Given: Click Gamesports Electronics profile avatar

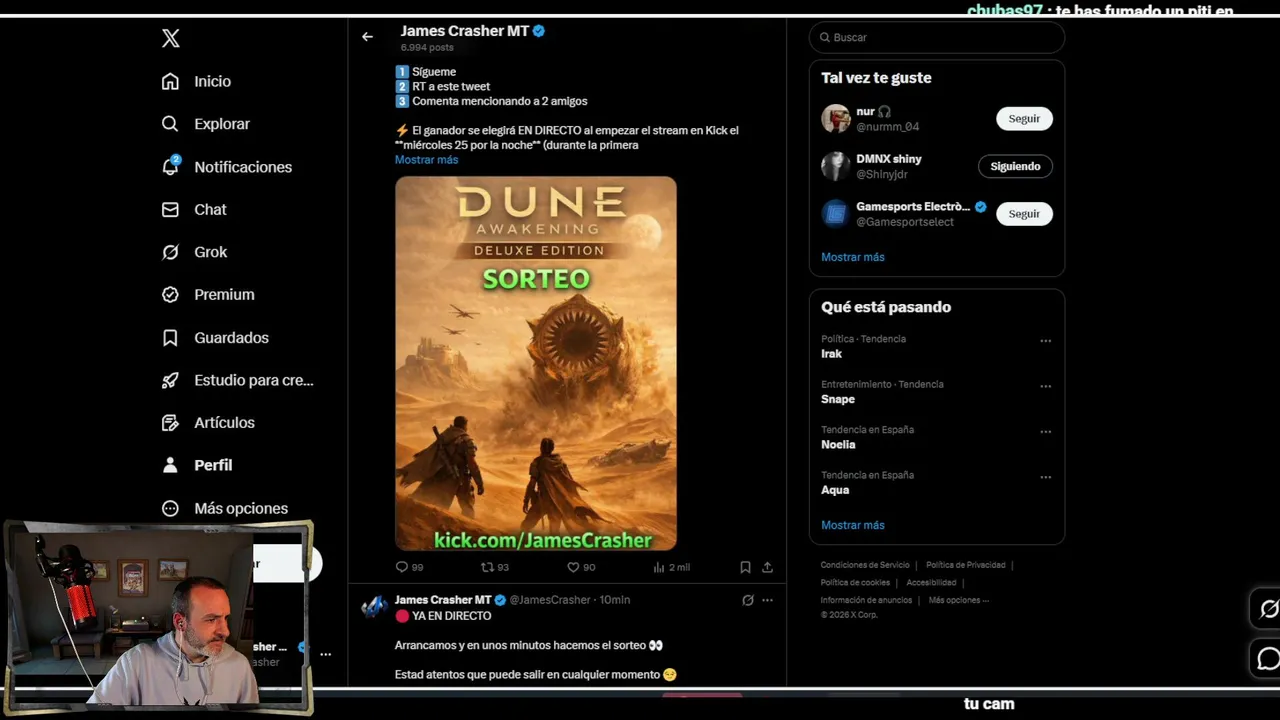Looking at the screenshot, I should [x=836, y=214].
